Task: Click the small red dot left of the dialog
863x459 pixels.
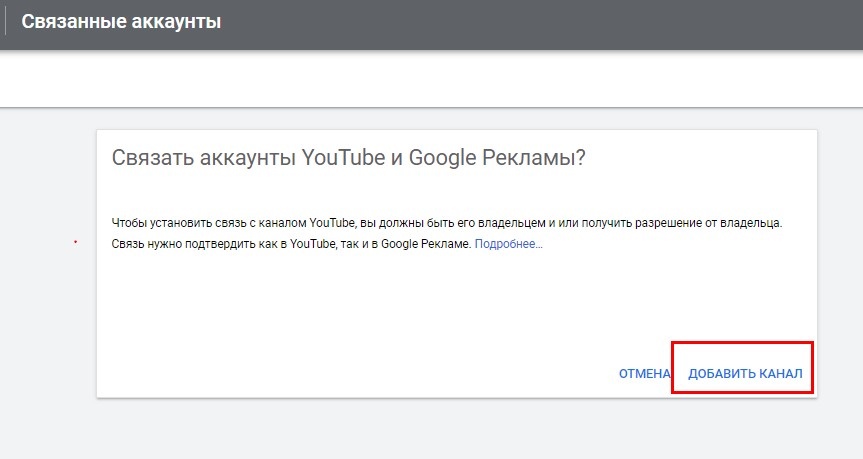Action: 75,242
